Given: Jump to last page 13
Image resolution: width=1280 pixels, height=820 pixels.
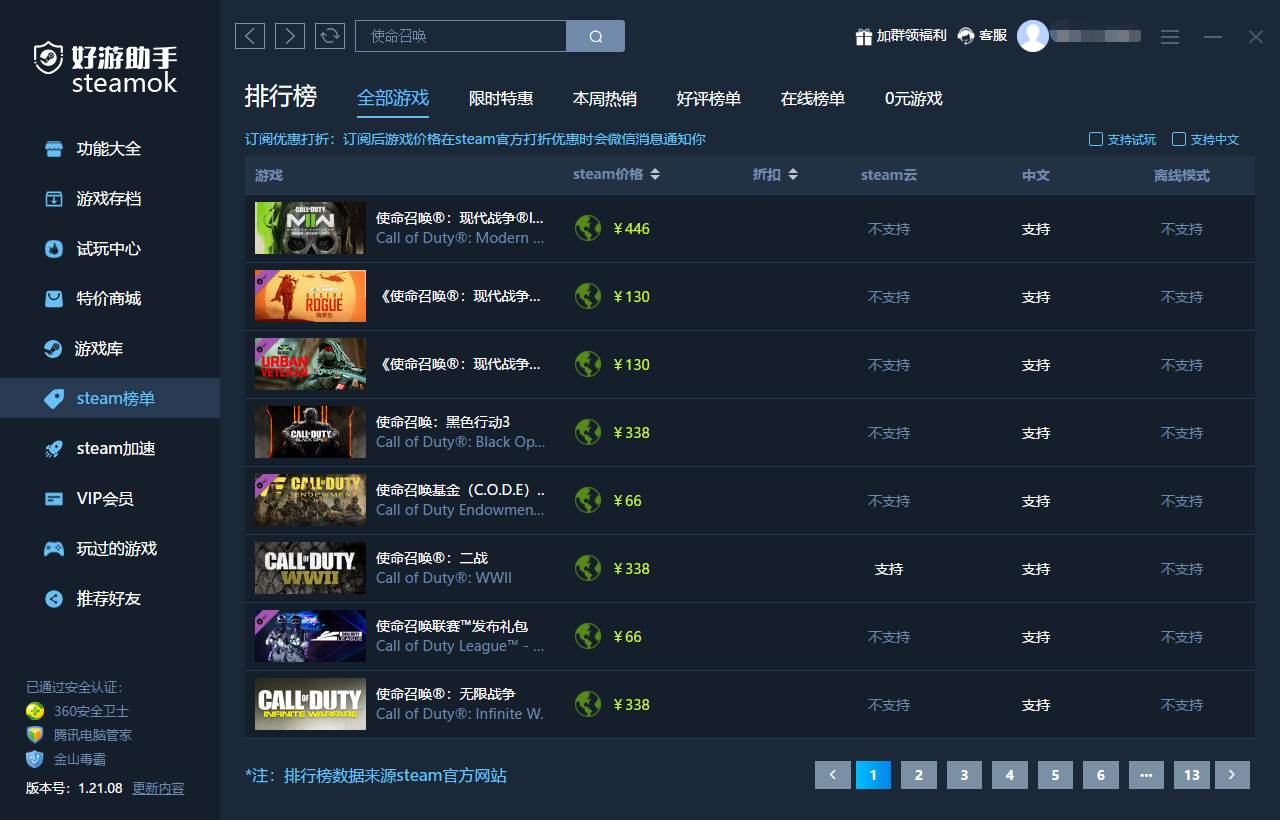Looking at the screenshot, I should coord(1192,775).
